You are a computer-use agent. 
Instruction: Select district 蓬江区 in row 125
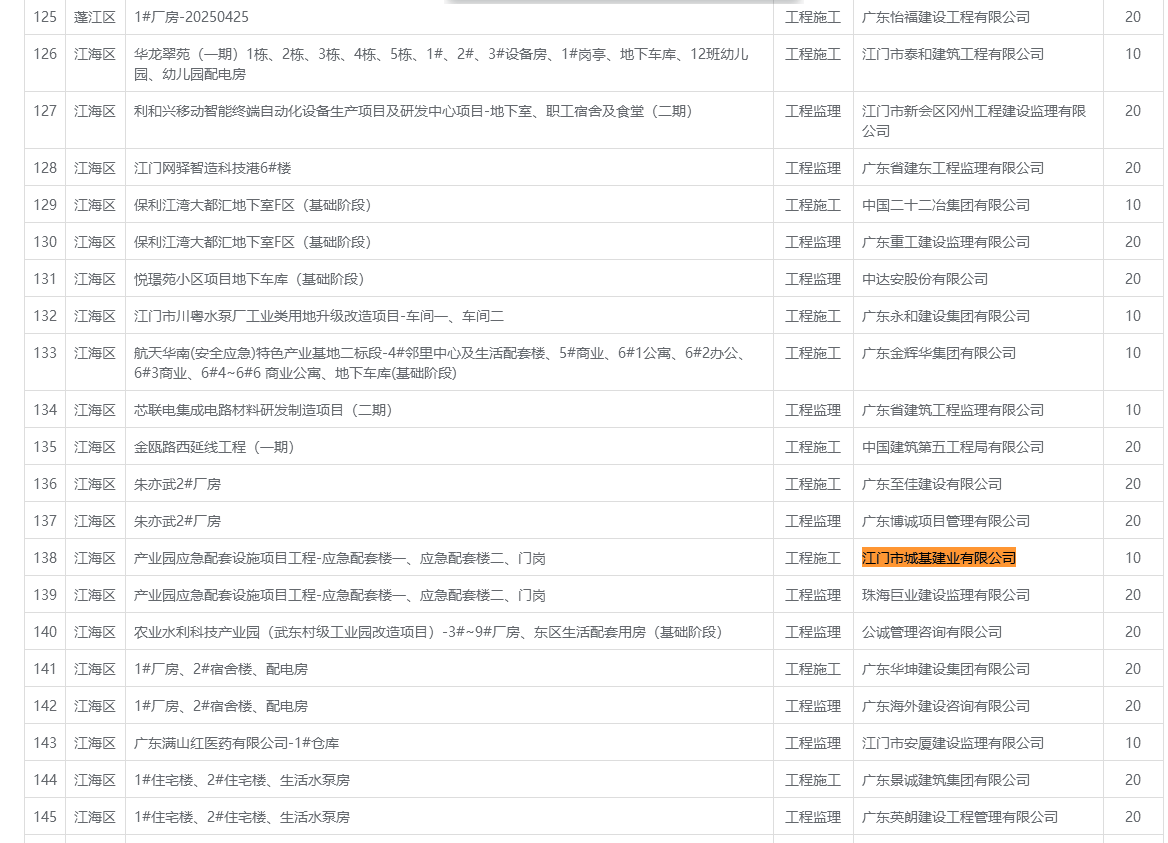tap(95, 17)
